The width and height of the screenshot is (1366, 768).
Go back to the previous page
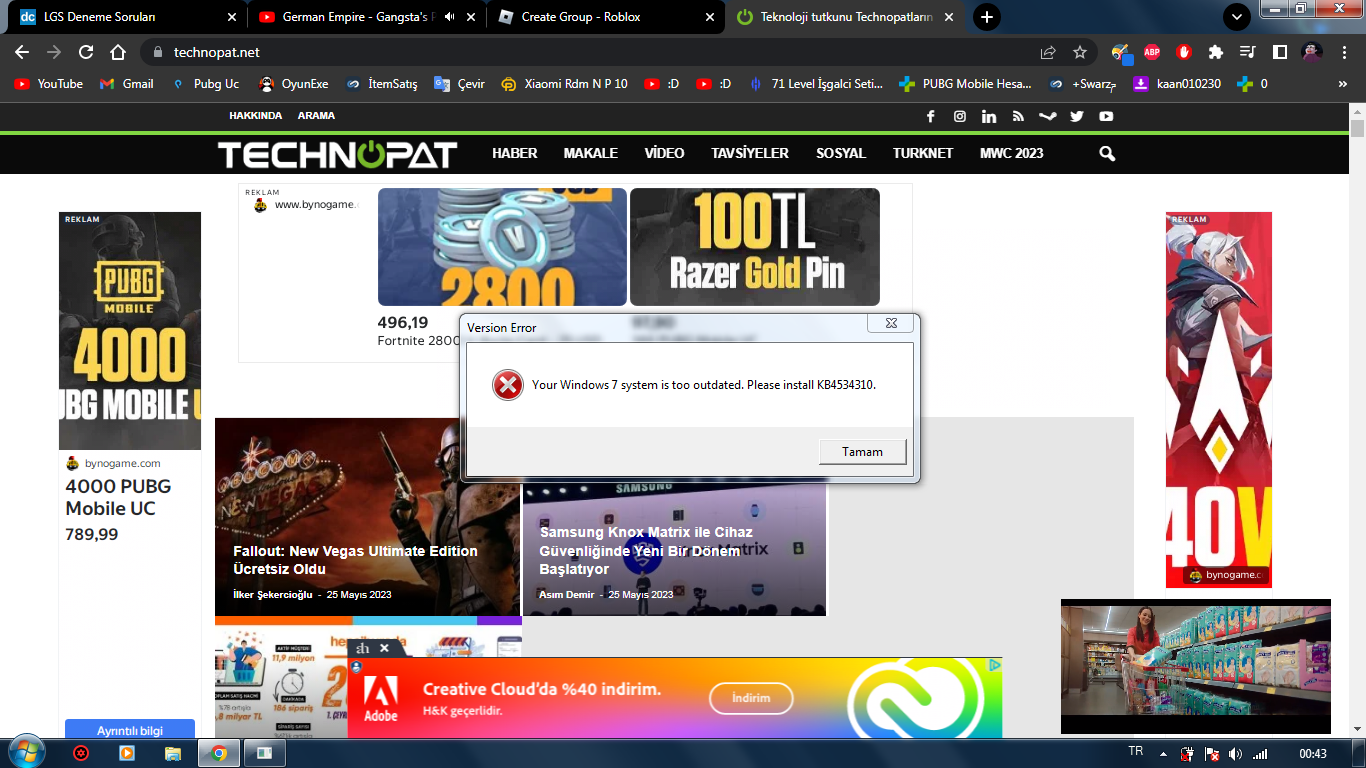pos(22,52)
